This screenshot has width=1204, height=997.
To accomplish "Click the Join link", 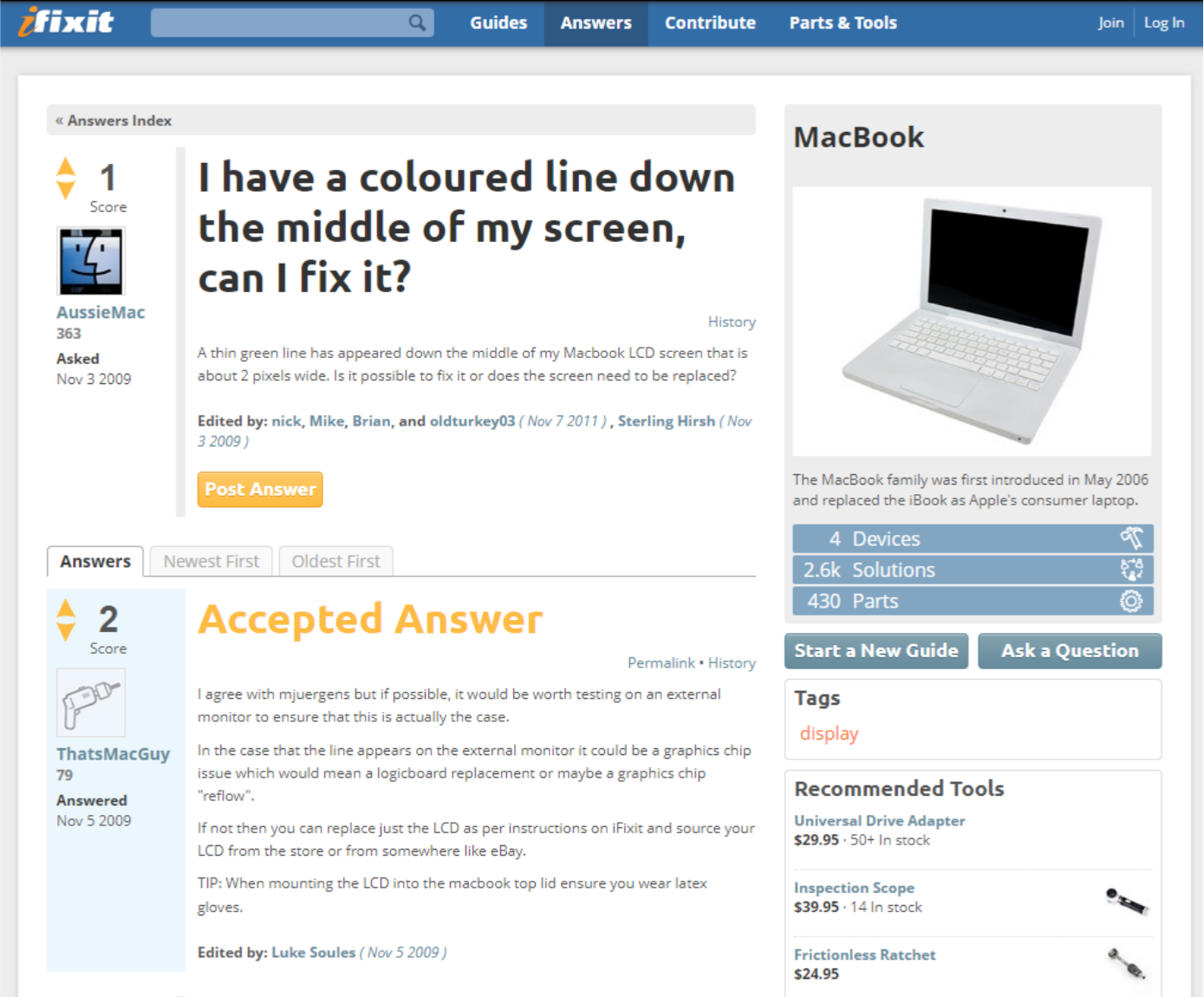I will 1110,23.
